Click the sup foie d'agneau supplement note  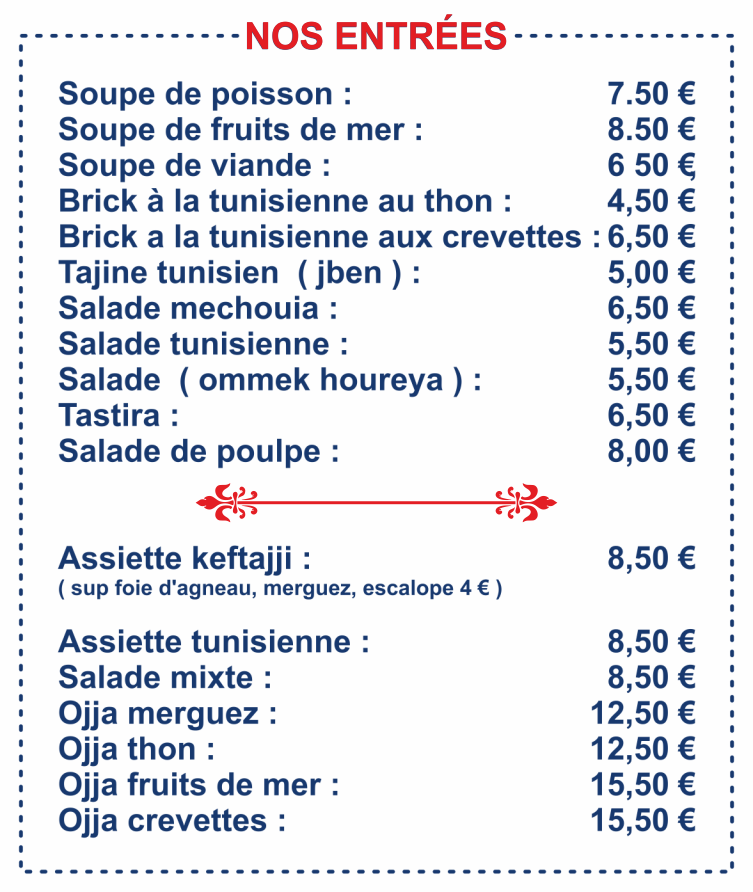tap(280, 588)
